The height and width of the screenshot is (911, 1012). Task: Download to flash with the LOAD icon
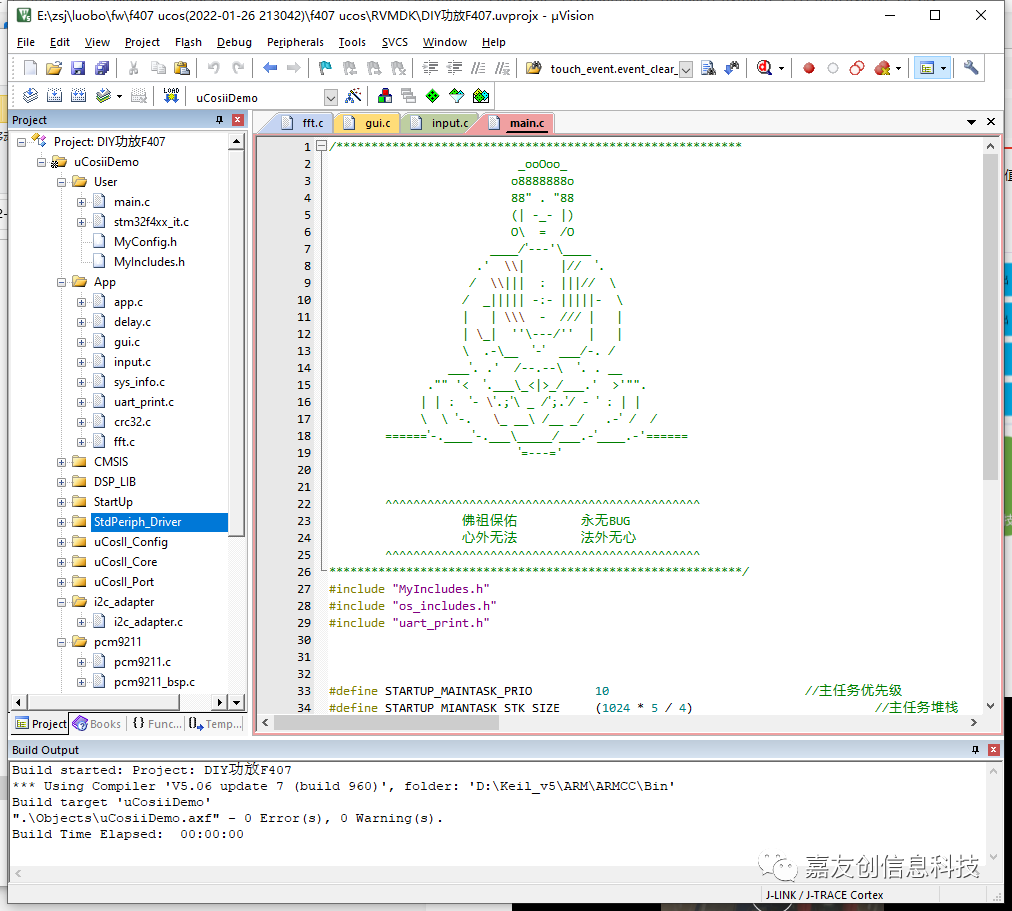(x=171, y=96)
